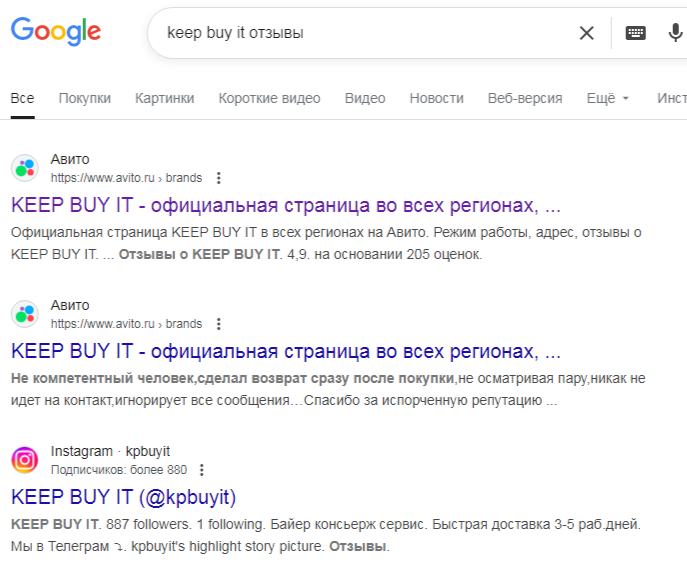The width and height of the screenshot is (687, 568).
Task: Click the Instagram favicon icon
Action: [x=25, y=460]
